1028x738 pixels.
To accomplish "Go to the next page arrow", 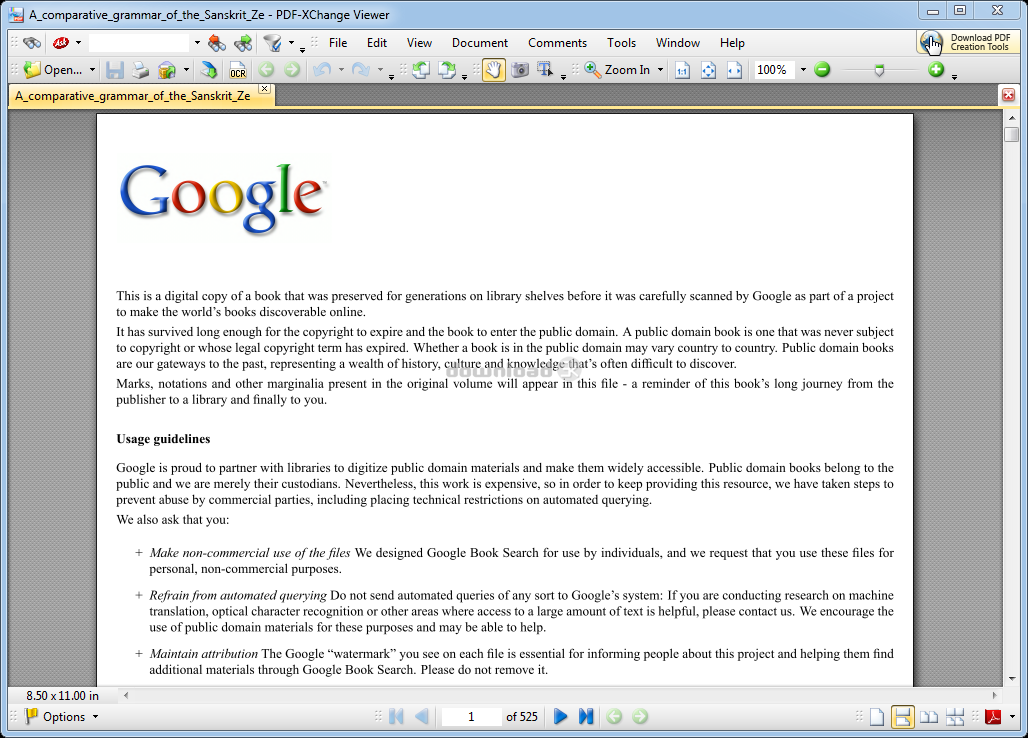I will 560,716.
